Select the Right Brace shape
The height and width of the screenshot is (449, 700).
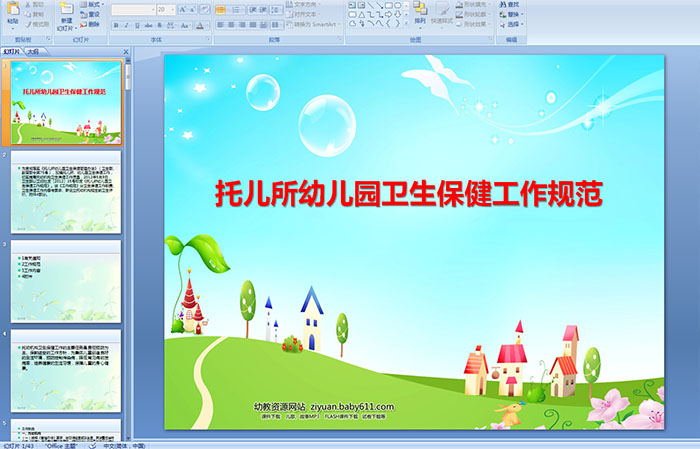point(397,23)
